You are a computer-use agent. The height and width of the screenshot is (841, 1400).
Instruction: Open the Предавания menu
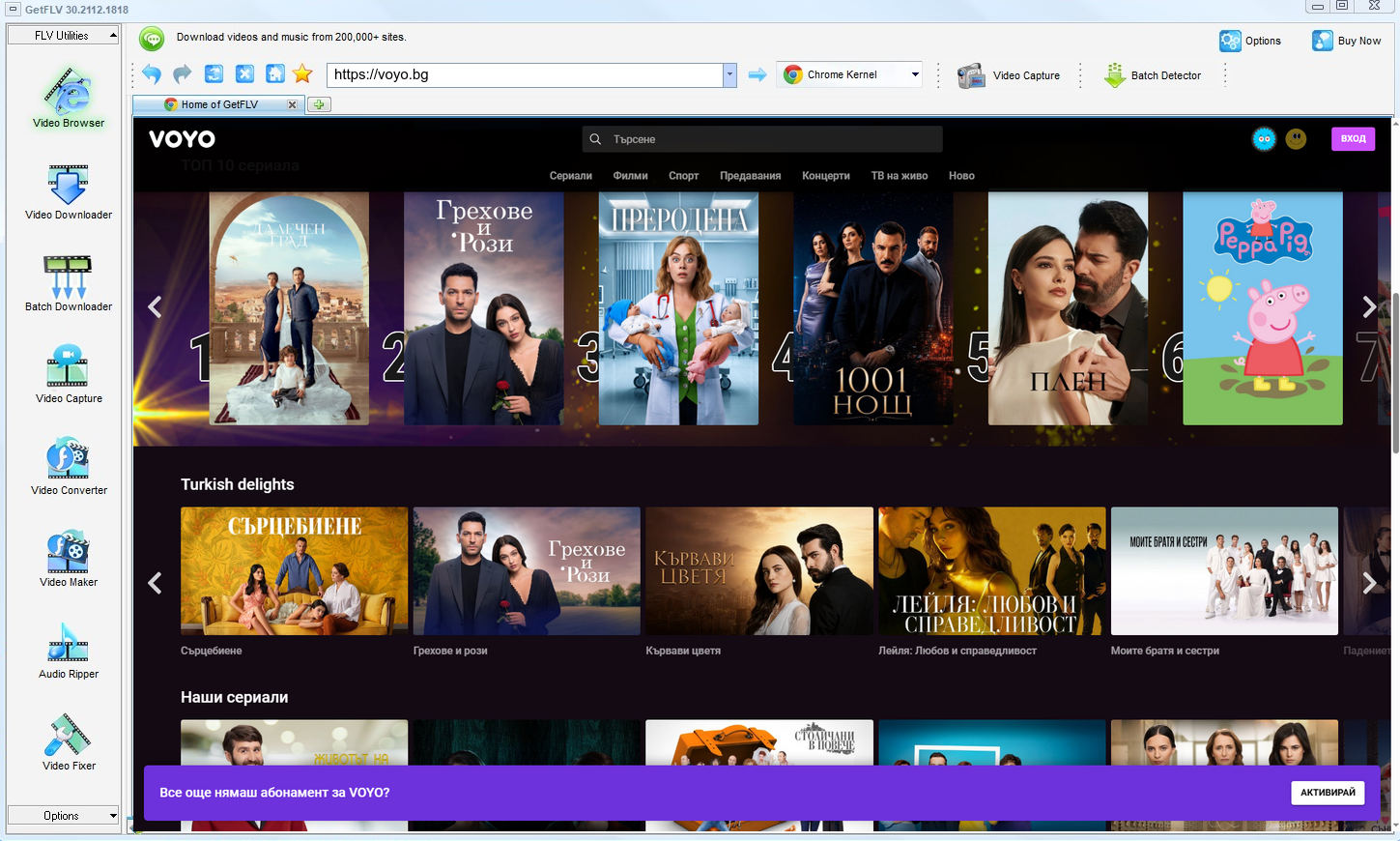click(x=750, y=176)
